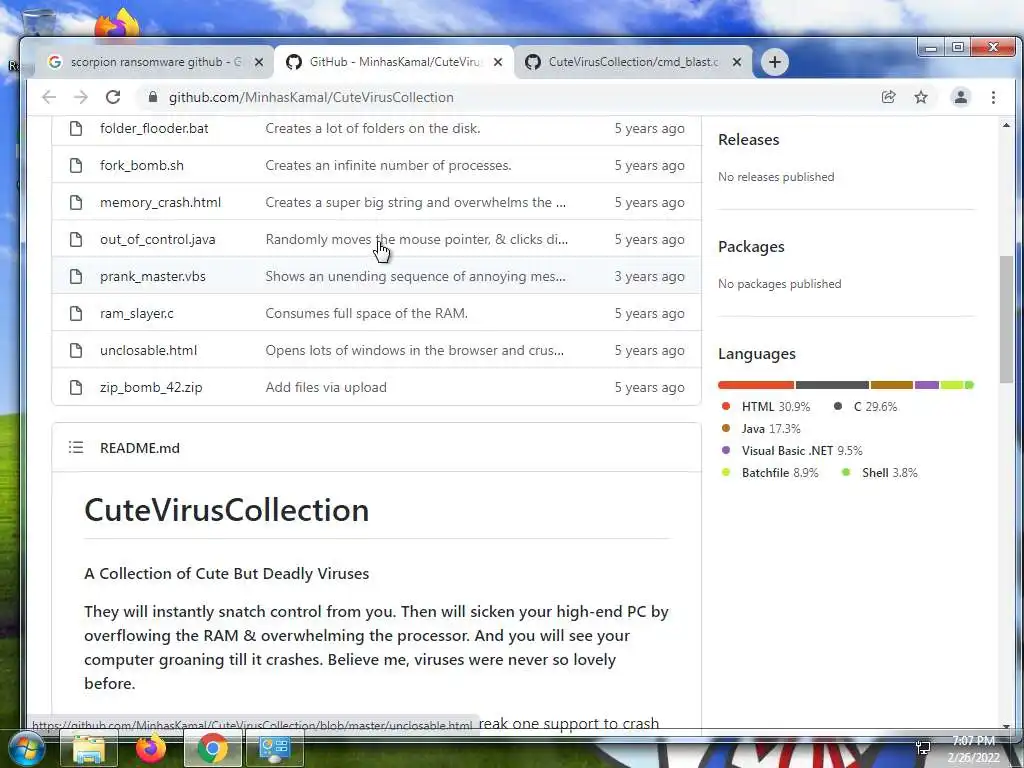The width and height of the screenshot is (1024, 768).
Task: Click the HTML 30.9% language entry
Action: tap(766, 407)
